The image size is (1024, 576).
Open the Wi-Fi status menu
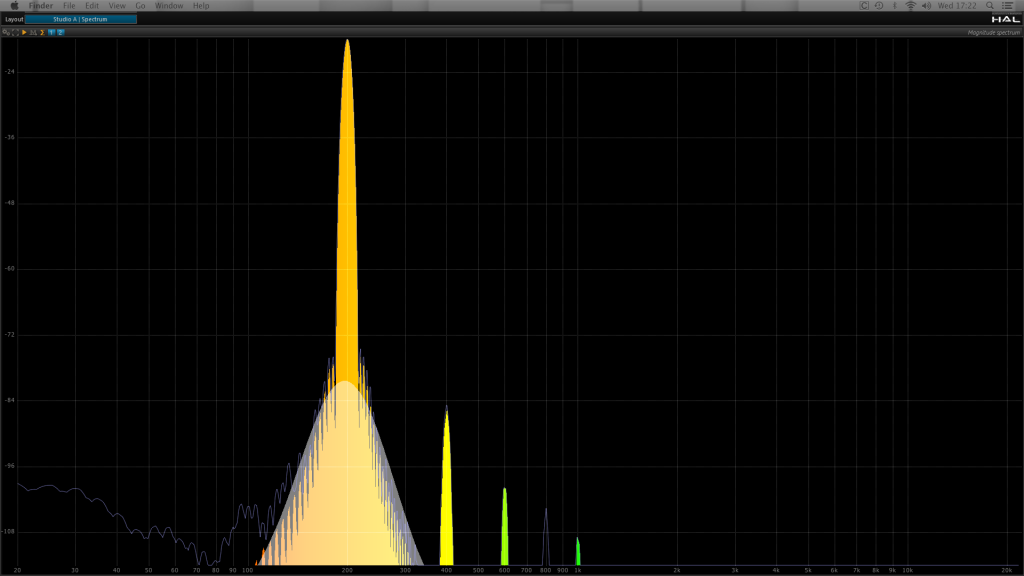click(910, 5)
